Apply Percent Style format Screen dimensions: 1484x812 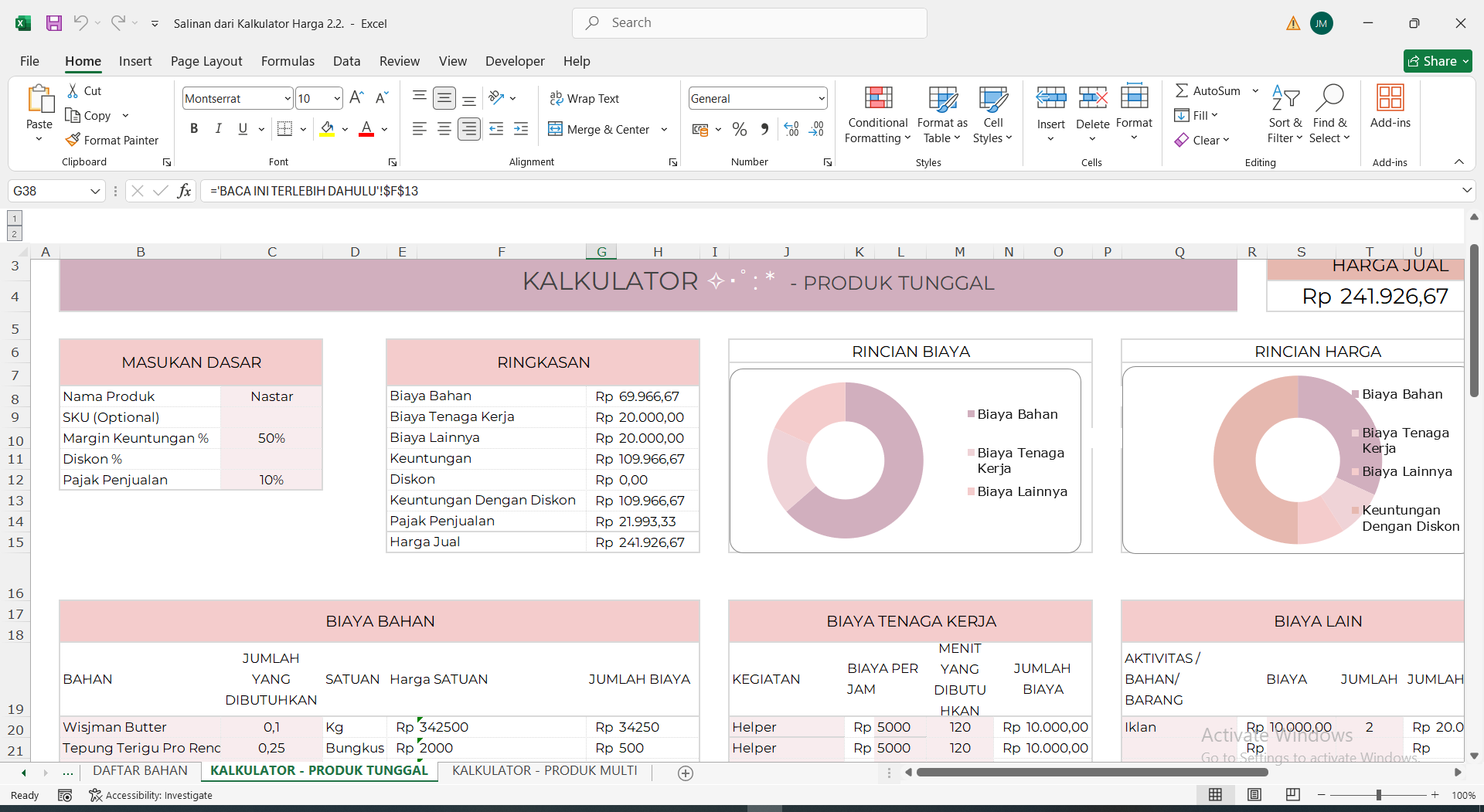740,129
